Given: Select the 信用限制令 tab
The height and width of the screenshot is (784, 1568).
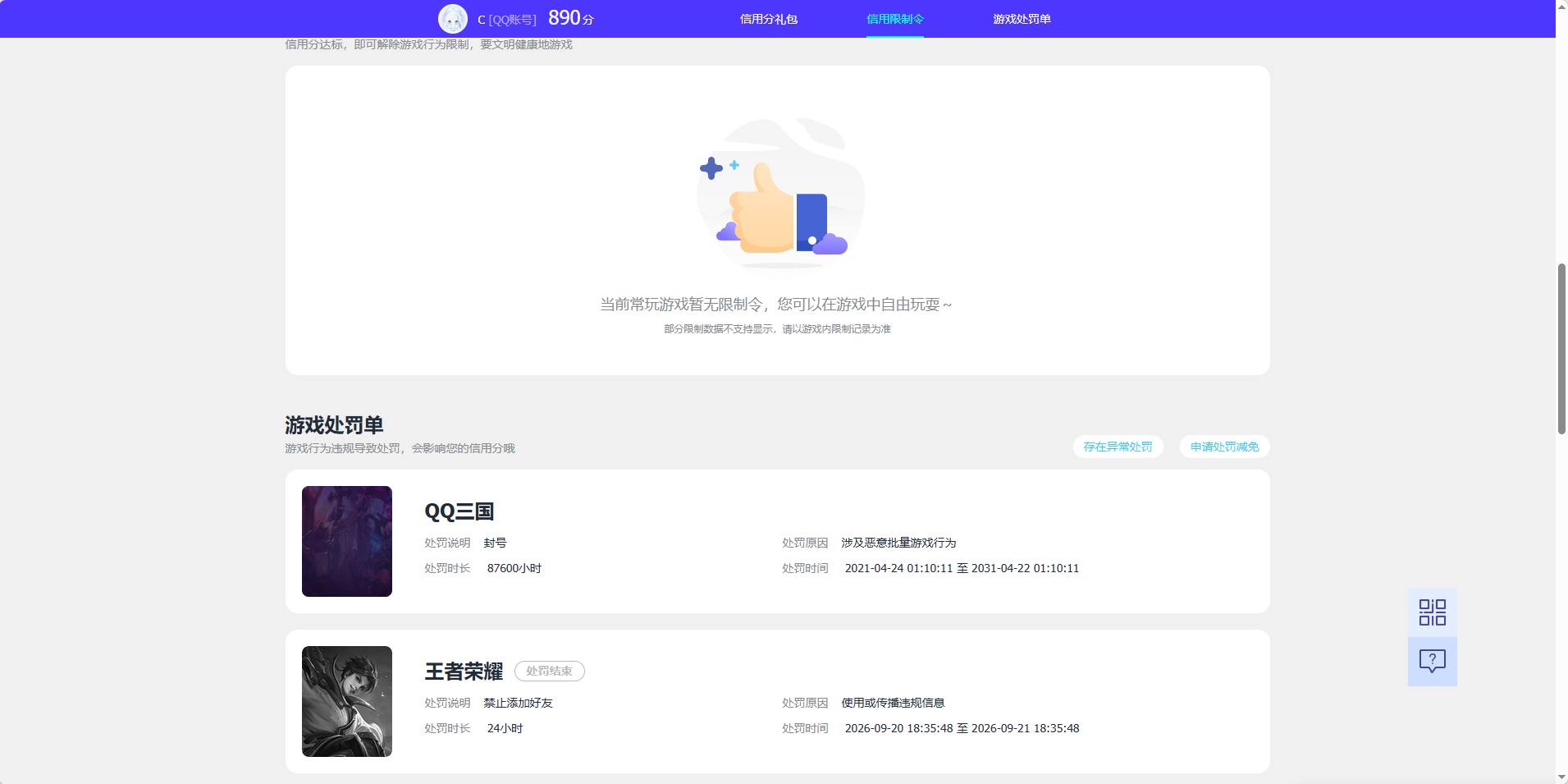Looking at the screenshot, I should pos(894,19).
